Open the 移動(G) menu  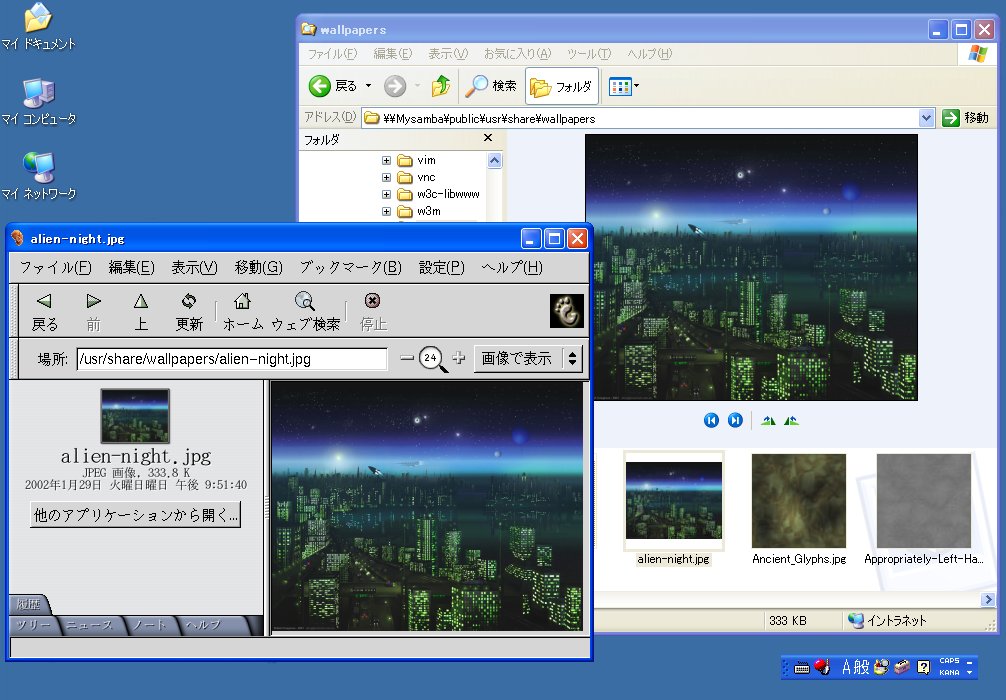259,267
